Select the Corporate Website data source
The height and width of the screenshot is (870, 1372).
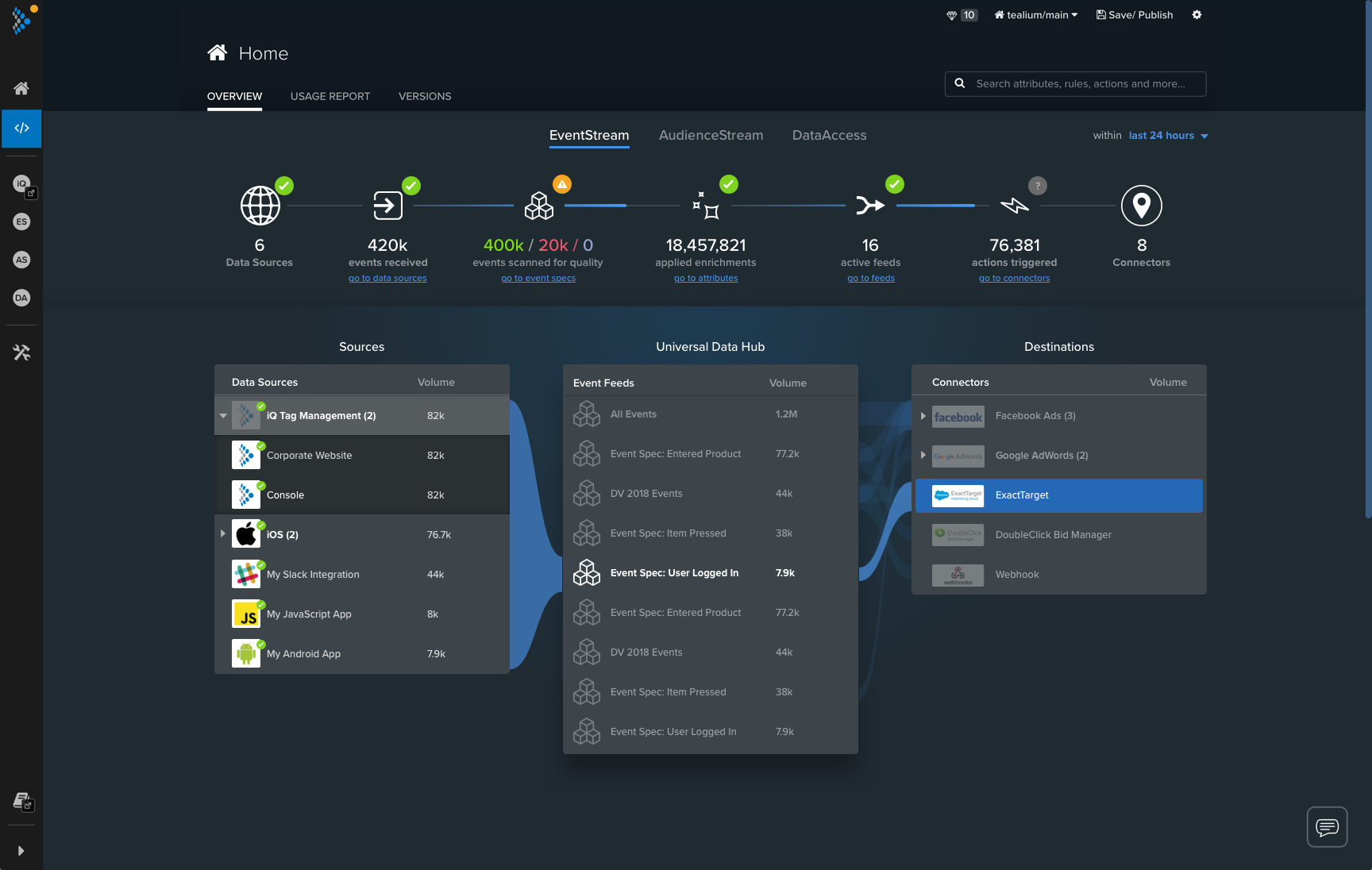(x=362, y=455)
